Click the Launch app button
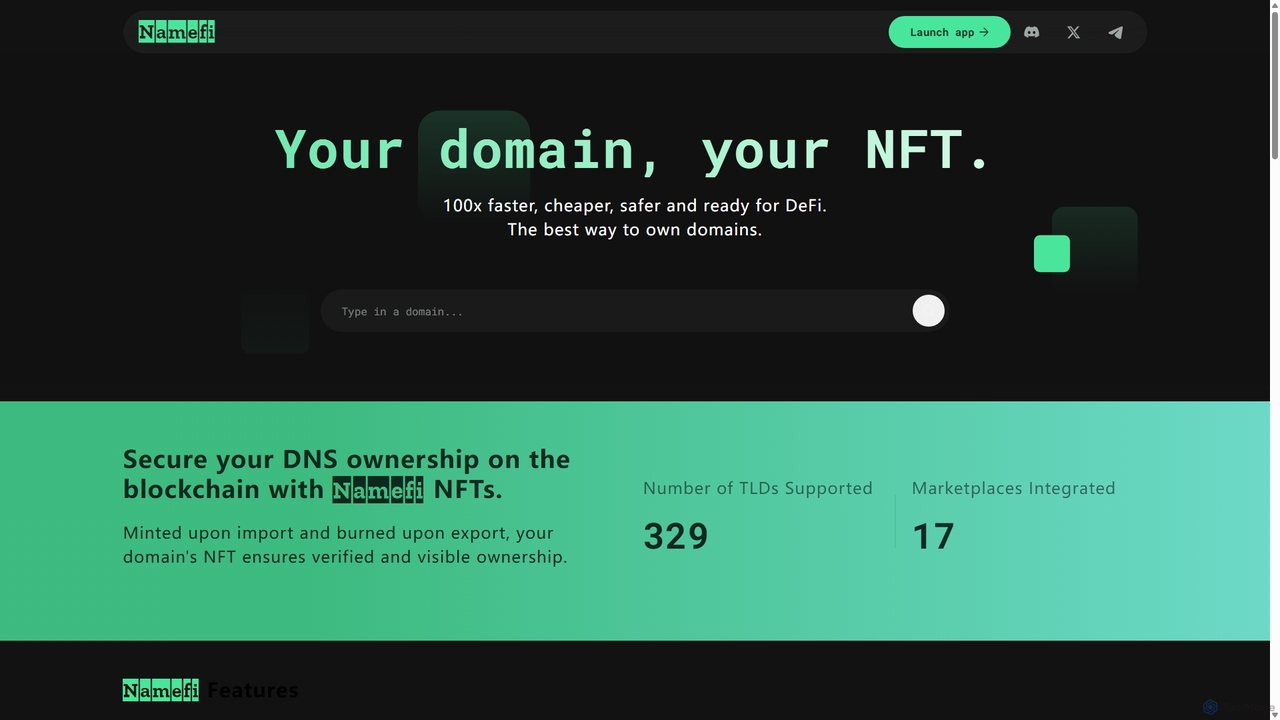This screenshot has height=720, width=1280. point(949,32)
